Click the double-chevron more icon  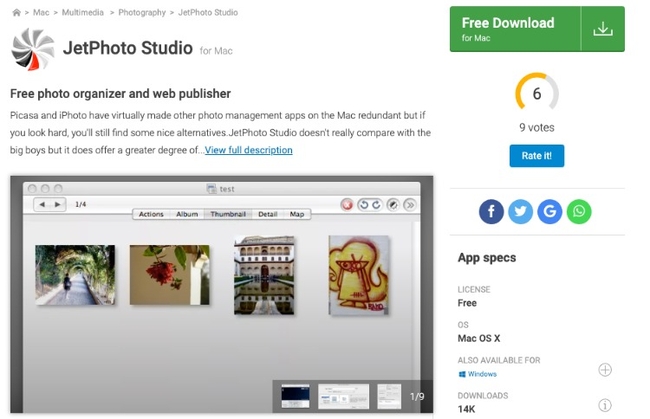[410, 205]
